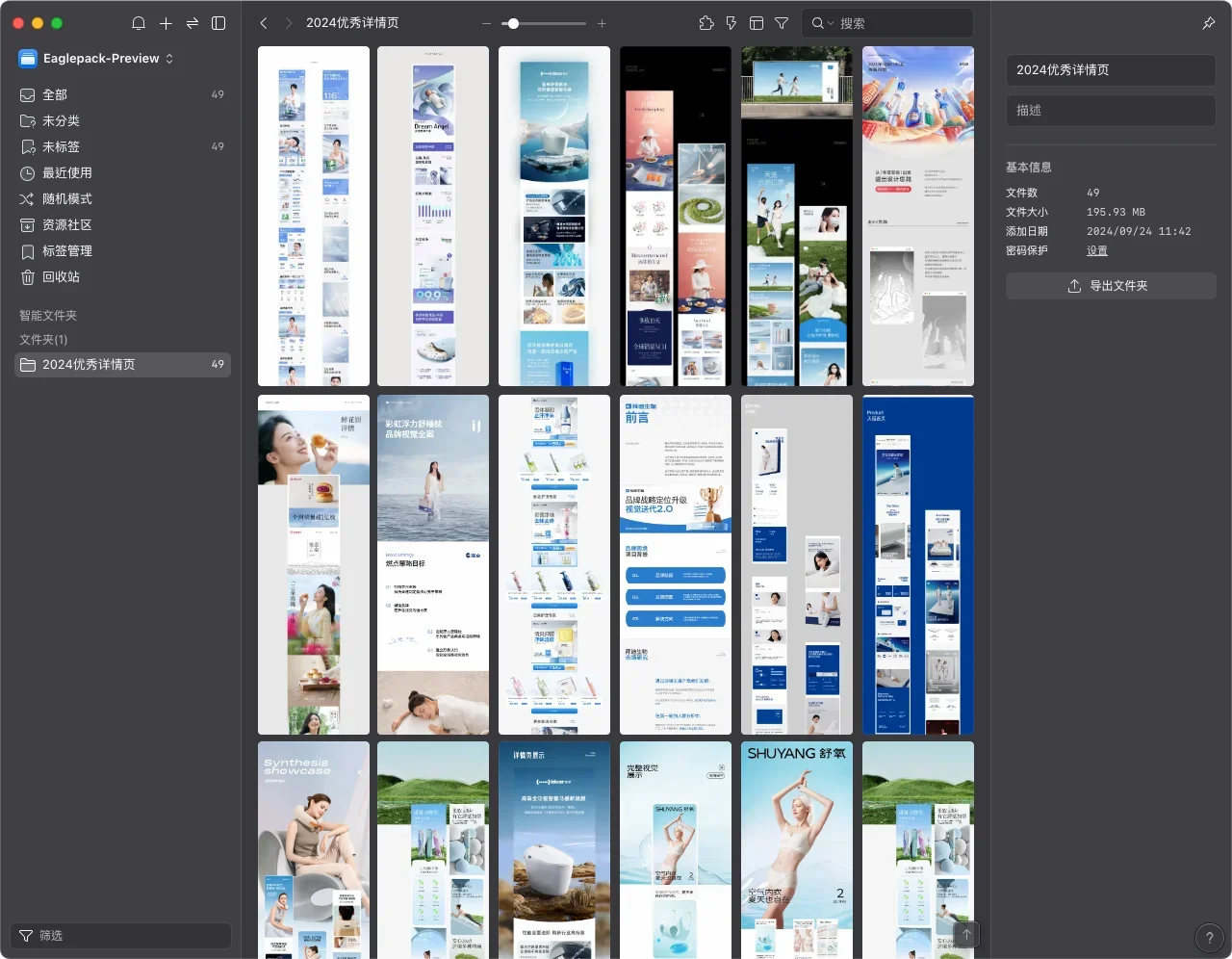Open the layout view options icon
The width and height of the screenshot is (1232, 959).
(x=757, y=23)
